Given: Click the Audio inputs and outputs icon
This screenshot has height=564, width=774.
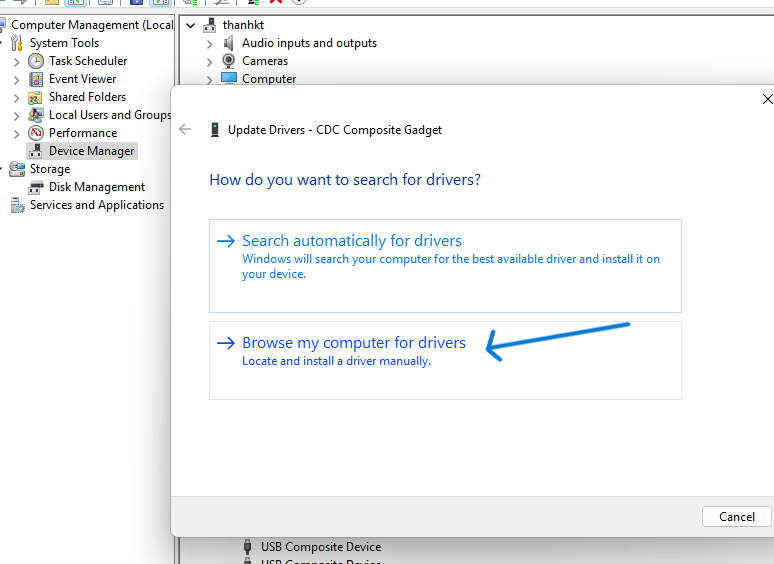Looking at the screenshot, I should pos(229,43).
